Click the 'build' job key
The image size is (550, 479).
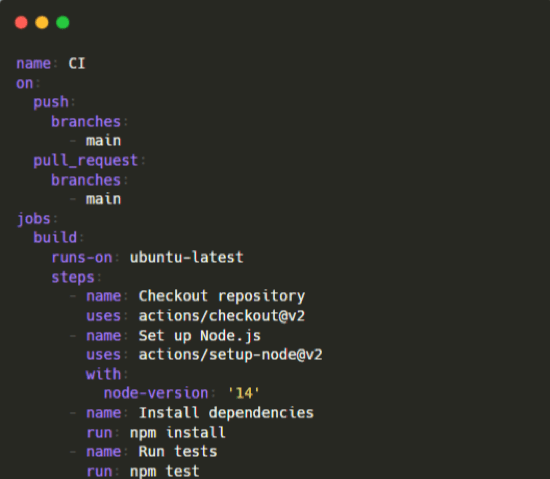coord(55,238)
